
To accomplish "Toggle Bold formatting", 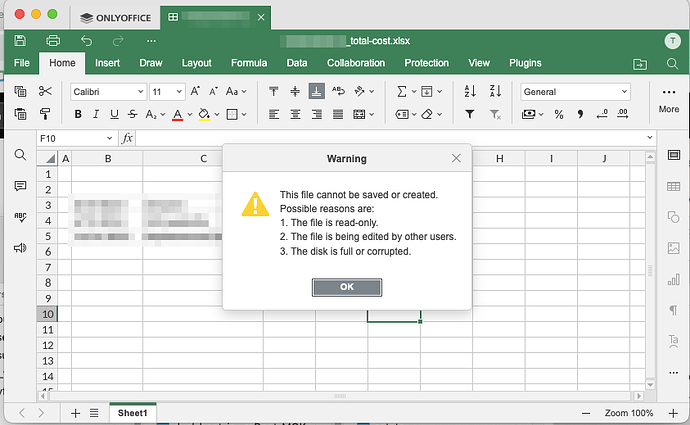I will [78, 114].
